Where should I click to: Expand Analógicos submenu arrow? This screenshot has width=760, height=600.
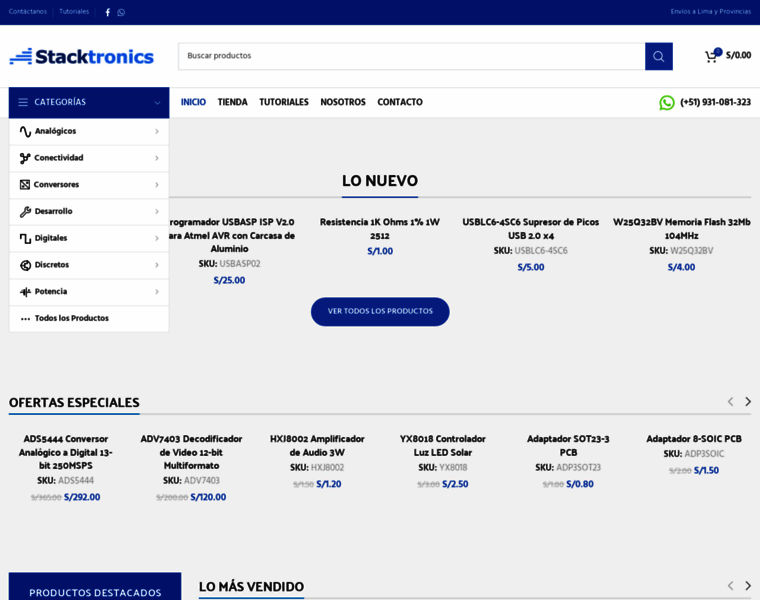point(157,131)
